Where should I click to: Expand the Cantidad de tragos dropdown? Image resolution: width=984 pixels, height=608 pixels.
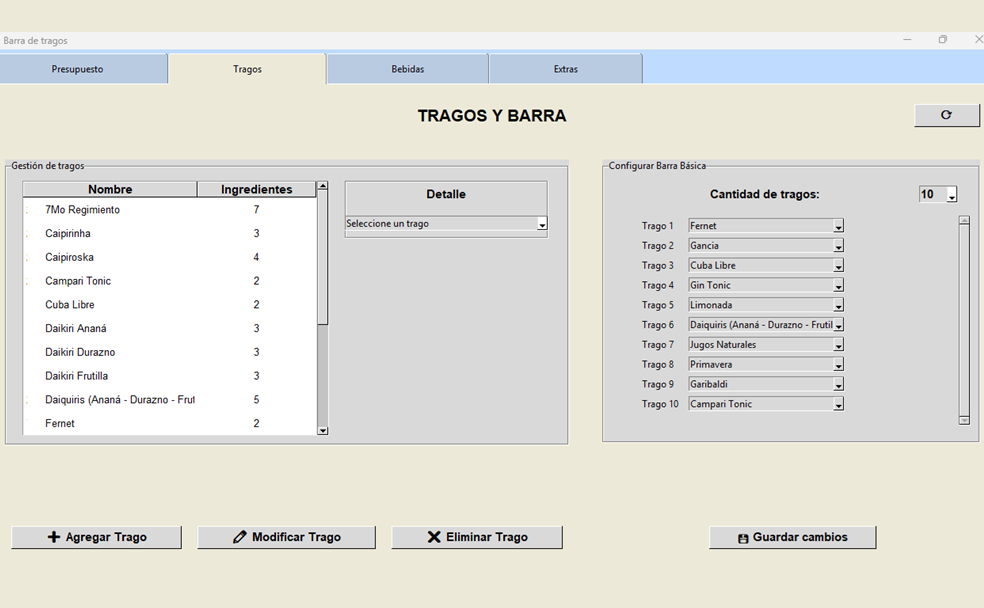(x=938, y=195)
